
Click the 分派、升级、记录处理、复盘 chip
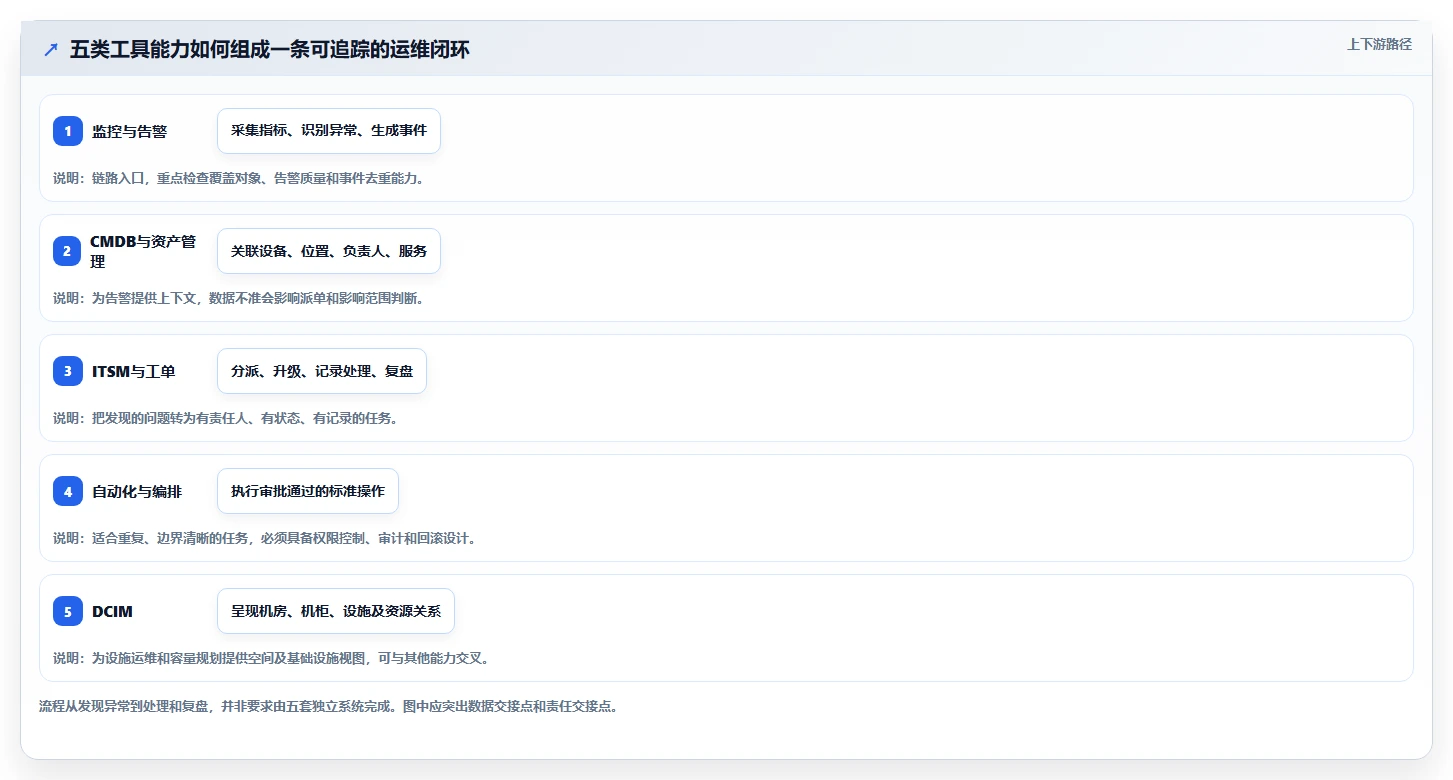(322, 371)
